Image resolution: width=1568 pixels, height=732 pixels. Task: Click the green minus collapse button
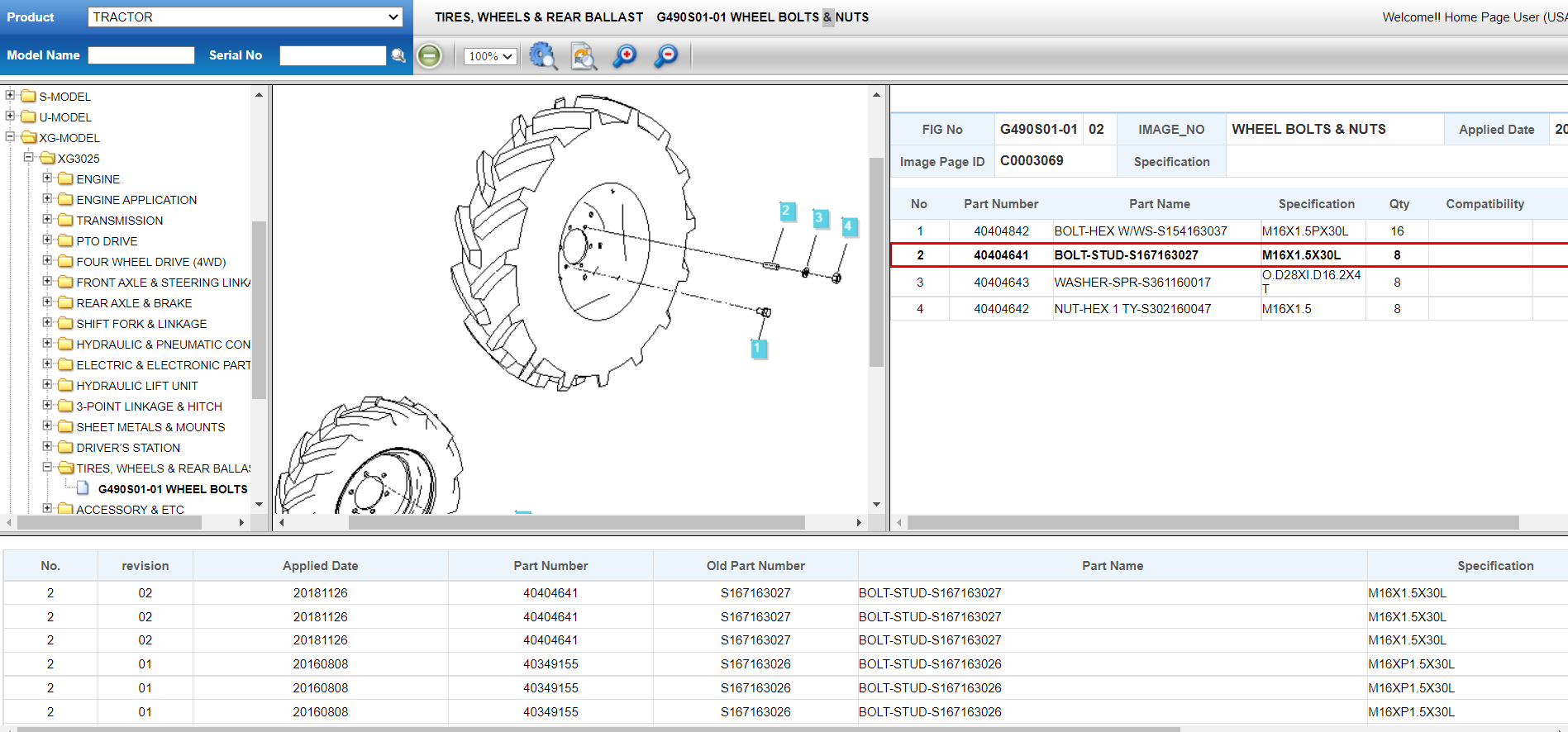pyautogui.click(x=429, y=56)
